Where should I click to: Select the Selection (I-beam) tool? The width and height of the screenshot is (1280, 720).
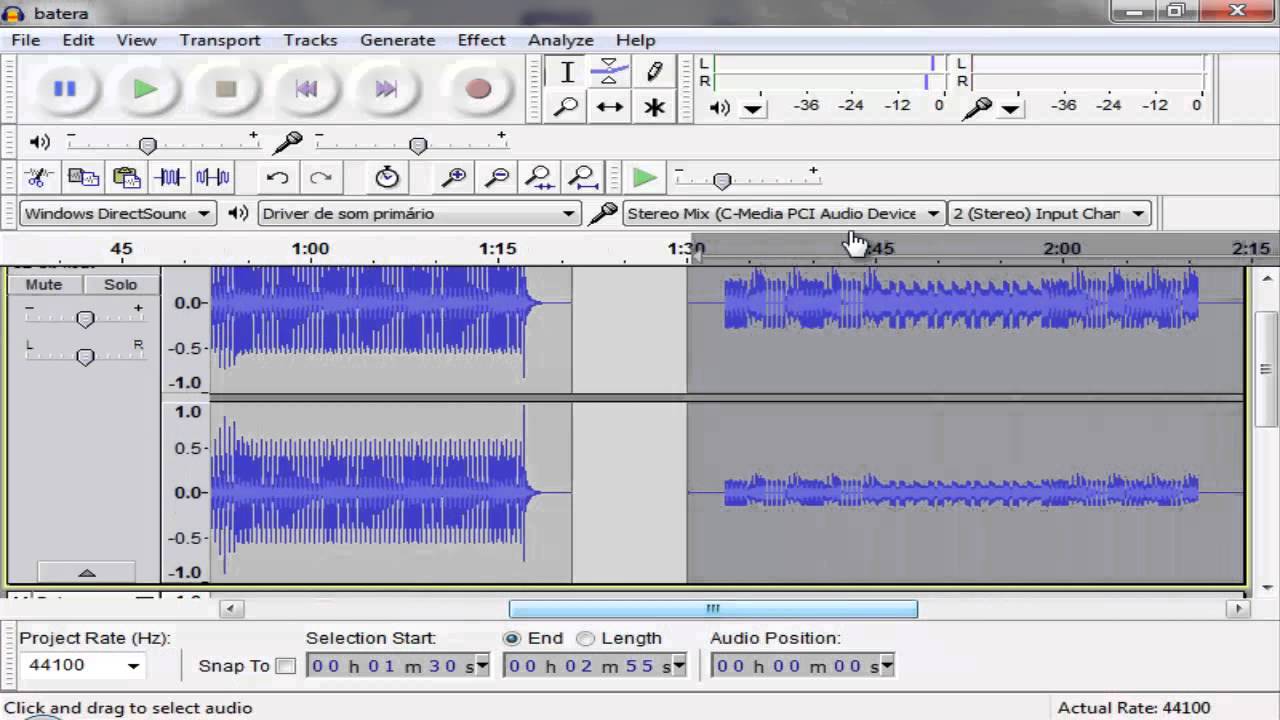pos(567,72)
